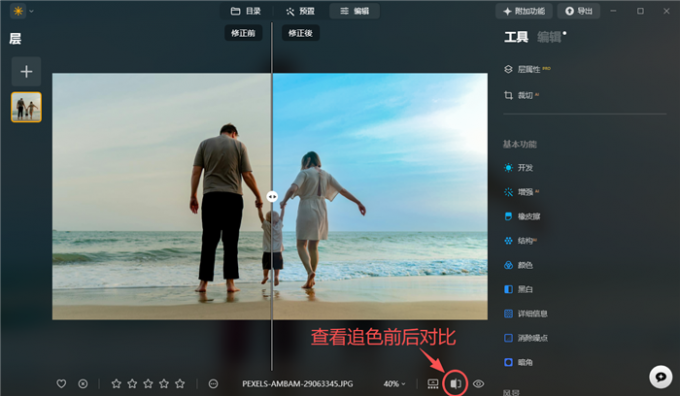Open the 暗角 vignette tool
The height and width of the screenshot is (396, 680).
pos(519,362)
